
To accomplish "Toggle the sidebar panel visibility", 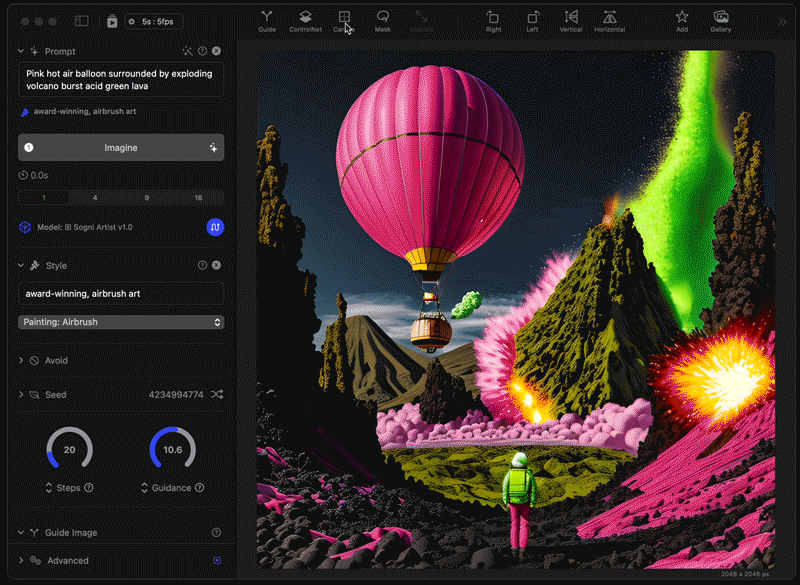I will (81, 21).
